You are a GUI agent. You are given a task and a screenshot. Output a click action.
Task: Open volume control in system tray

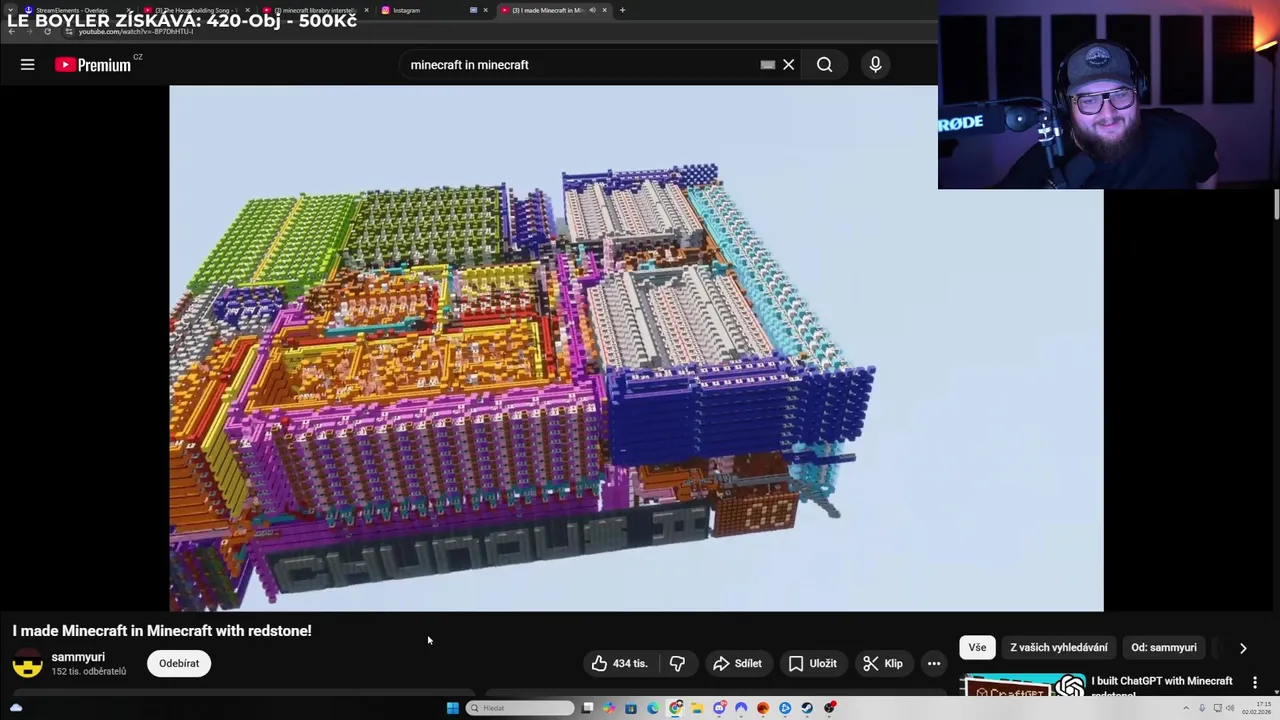1232,708
